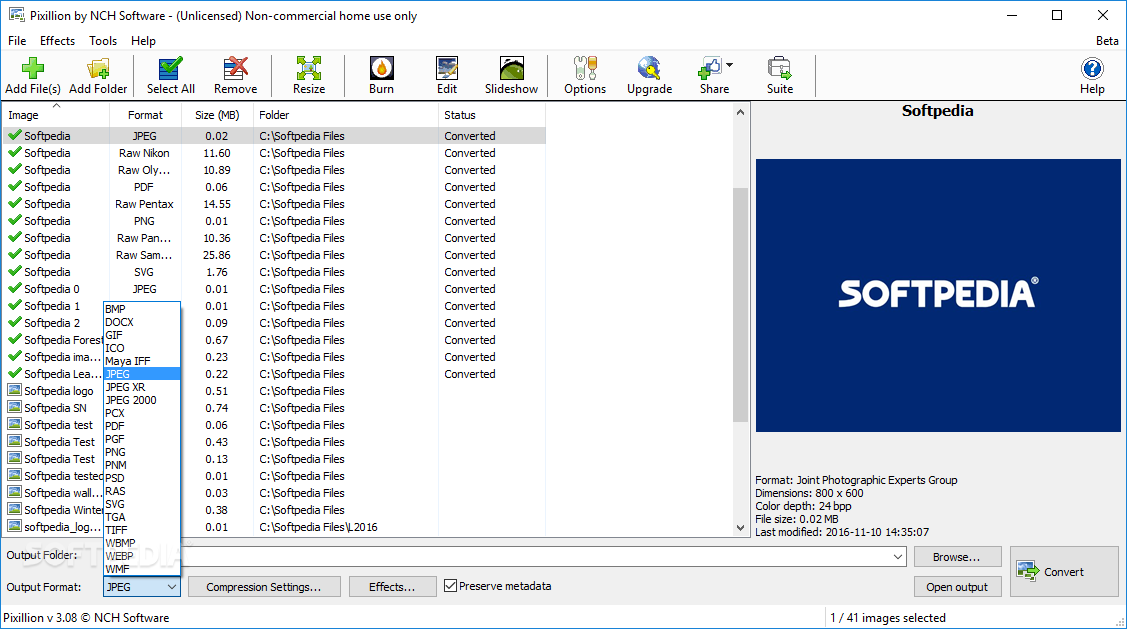Click the 25.86 size cell
The image size is (1127, 629).
pyautogui.click(x=216, y=254)
